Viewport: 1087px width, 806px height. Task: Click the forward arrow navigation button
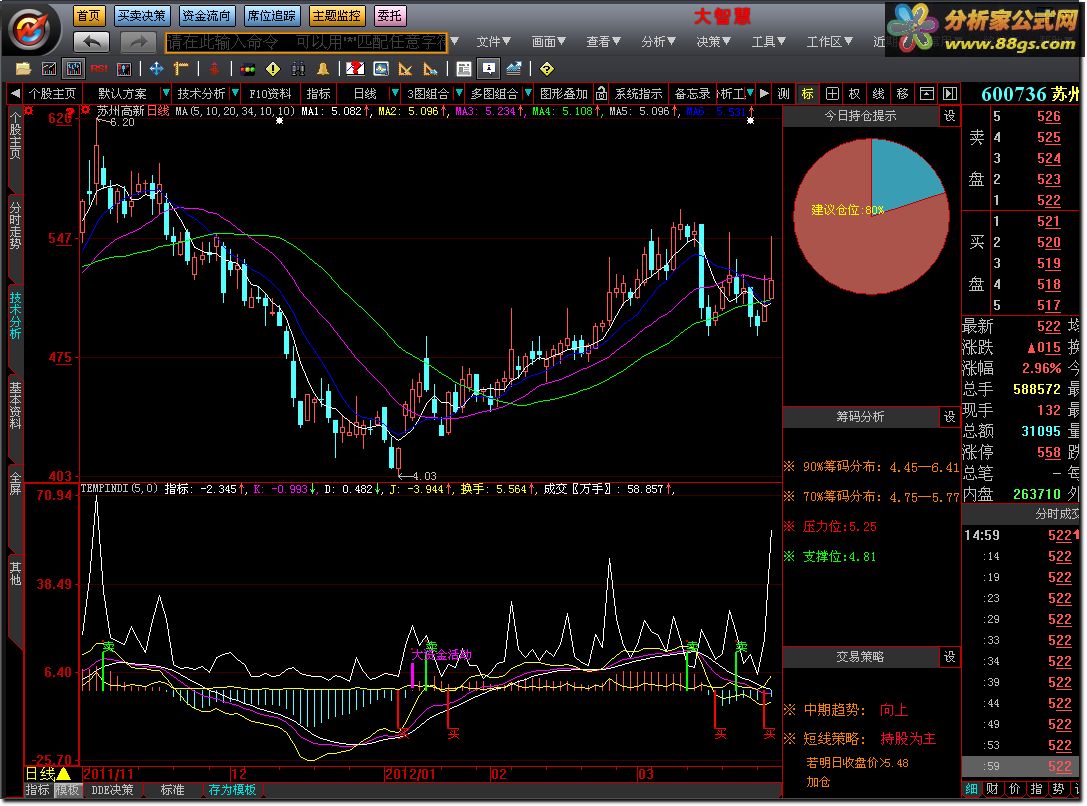pyautogui.click(x=138, y=42)
